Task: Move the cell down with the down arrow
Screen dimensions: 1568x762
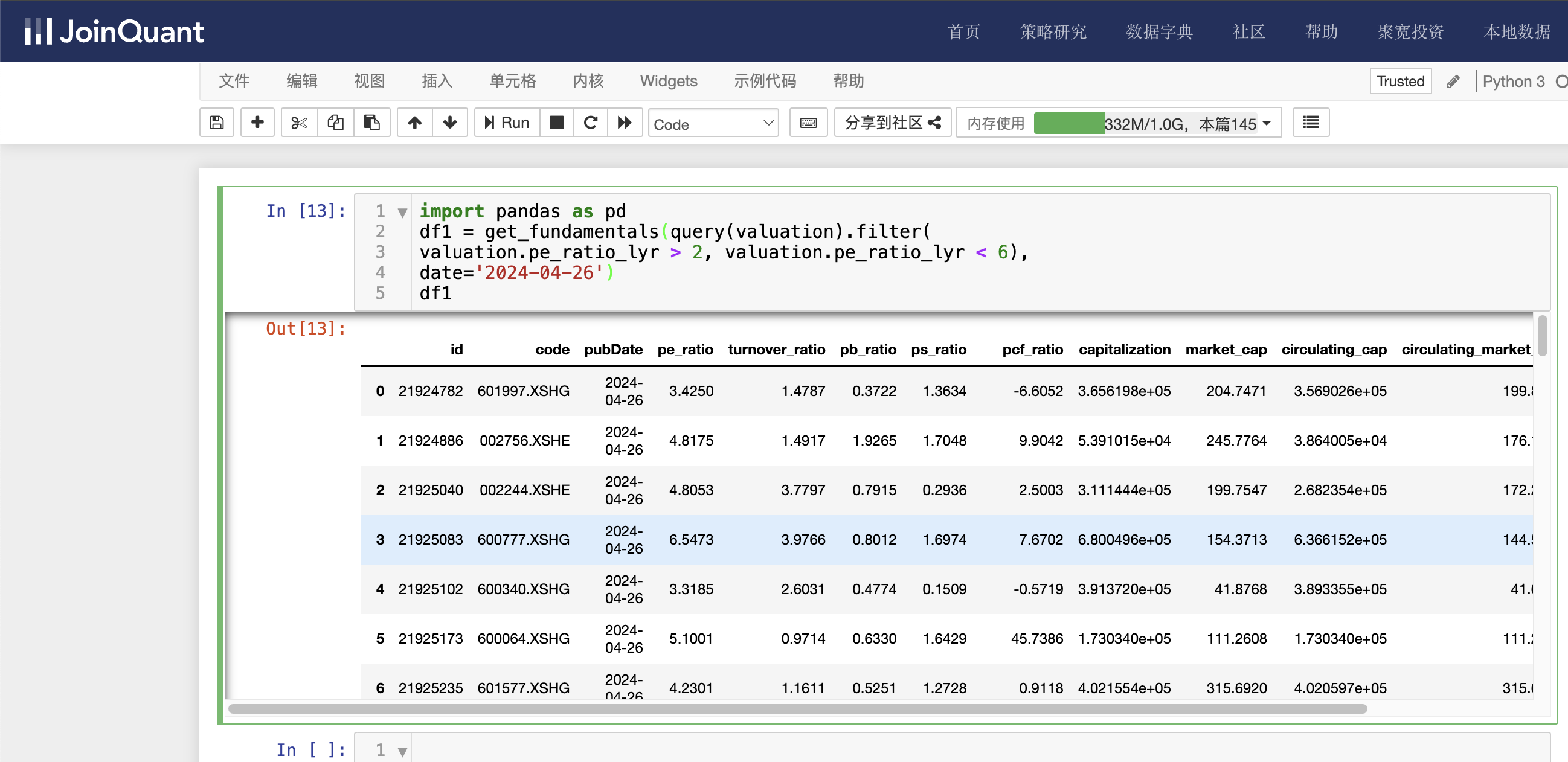Action: click(x=450, y=123)
